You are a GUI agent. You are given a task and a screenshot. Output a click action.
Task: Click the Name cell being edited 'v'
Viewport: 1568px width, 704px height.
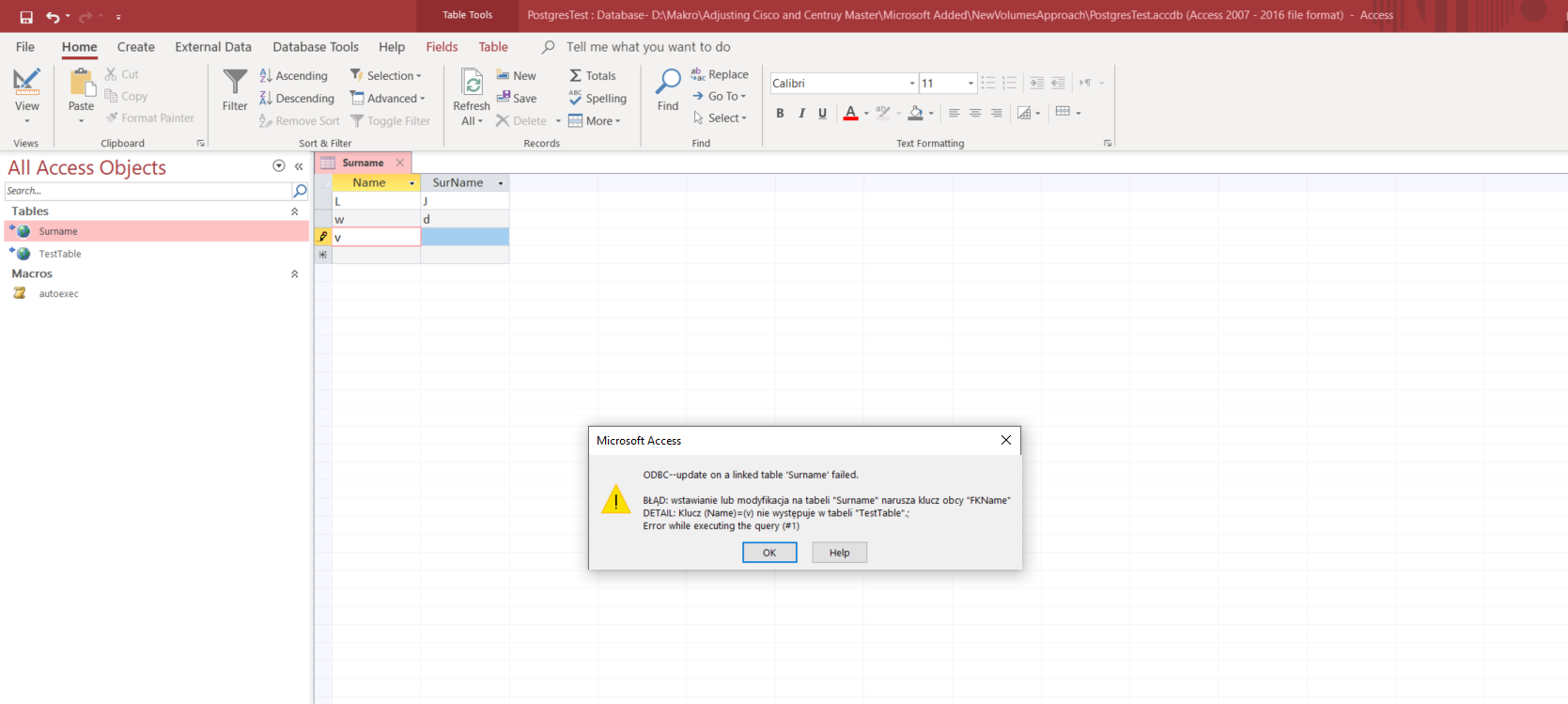tap(376, 237)
